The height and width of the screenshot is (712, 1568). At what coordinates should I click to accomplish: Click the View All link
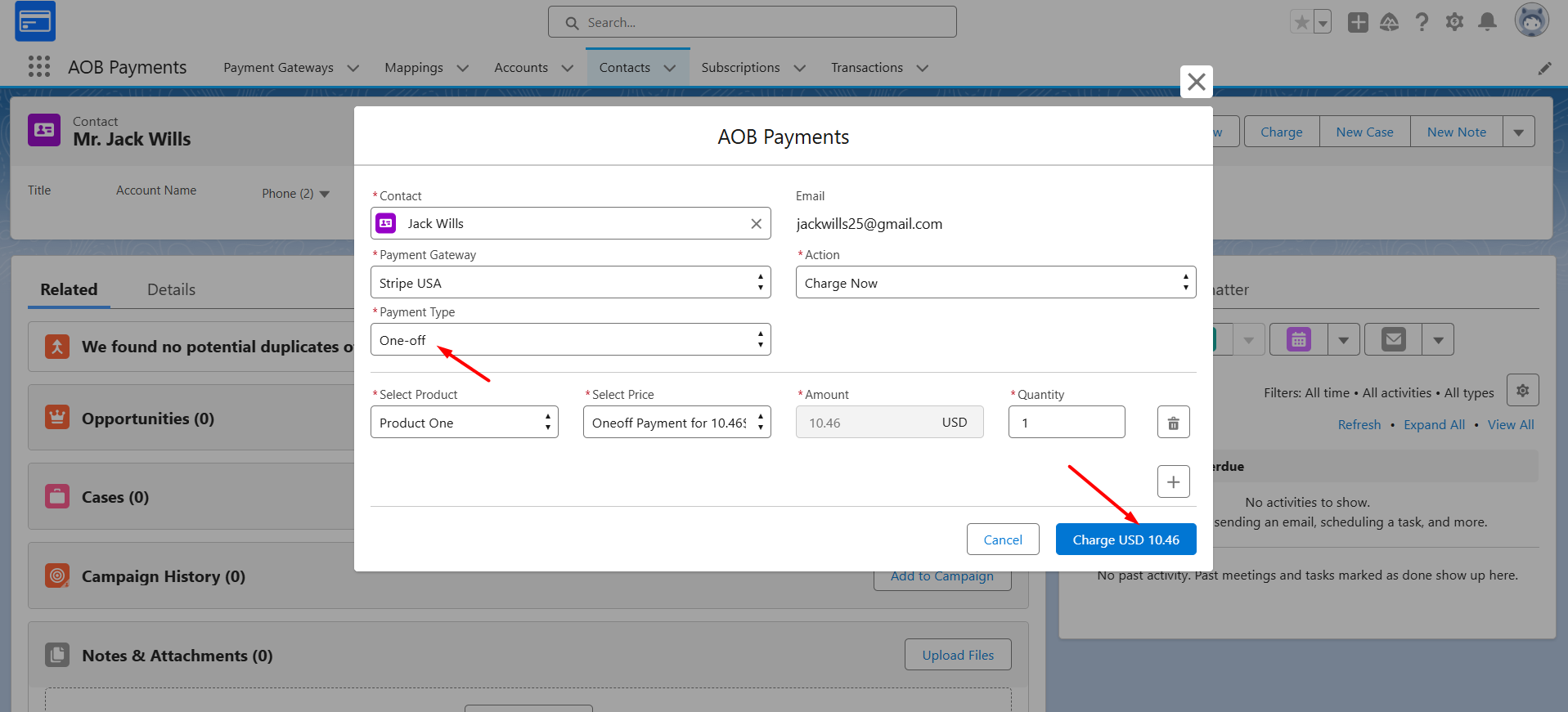click(x=1511, y=425)
